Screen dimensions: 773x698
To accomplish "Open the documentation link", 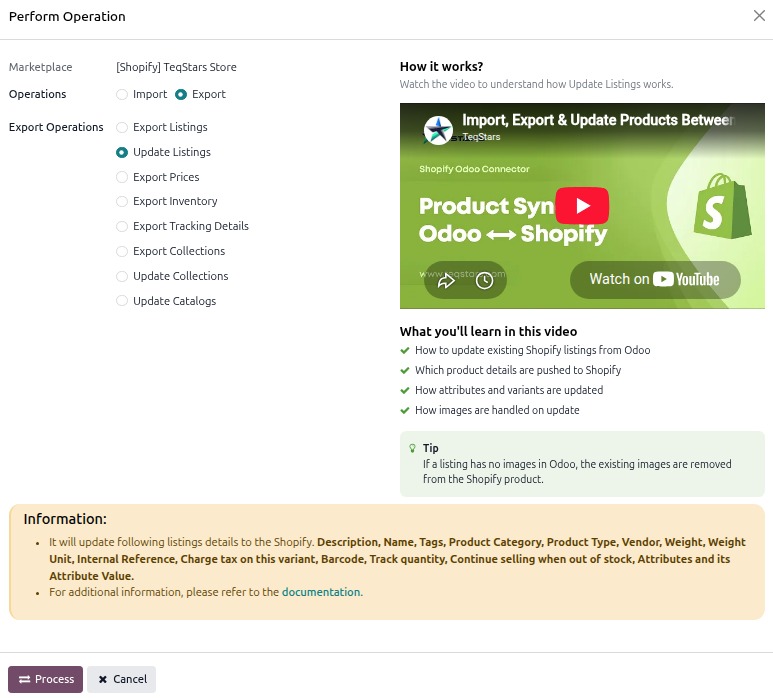I will point(321,592).
